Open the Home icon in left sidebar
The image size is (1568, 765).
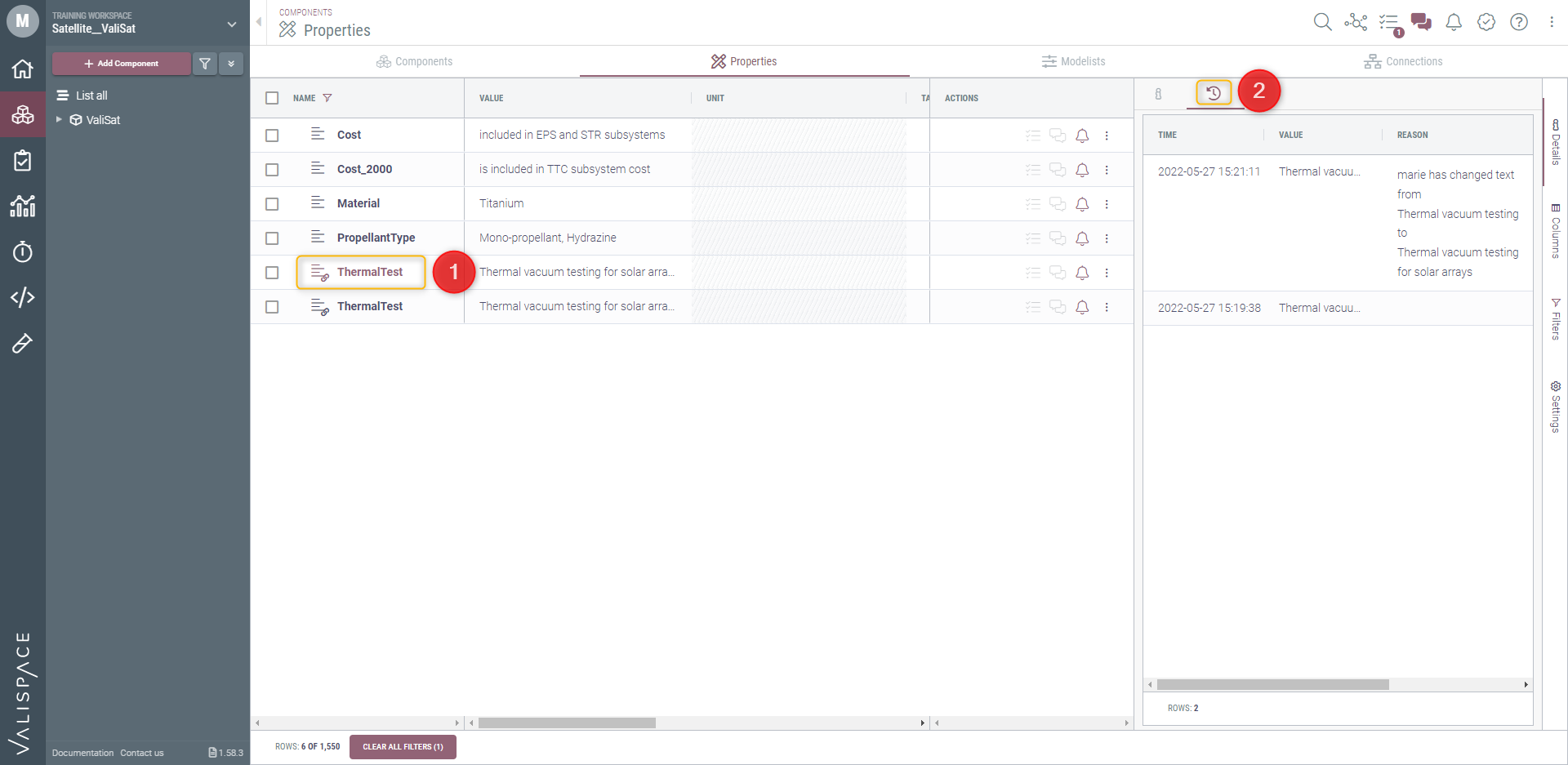(x=22, y=69)
